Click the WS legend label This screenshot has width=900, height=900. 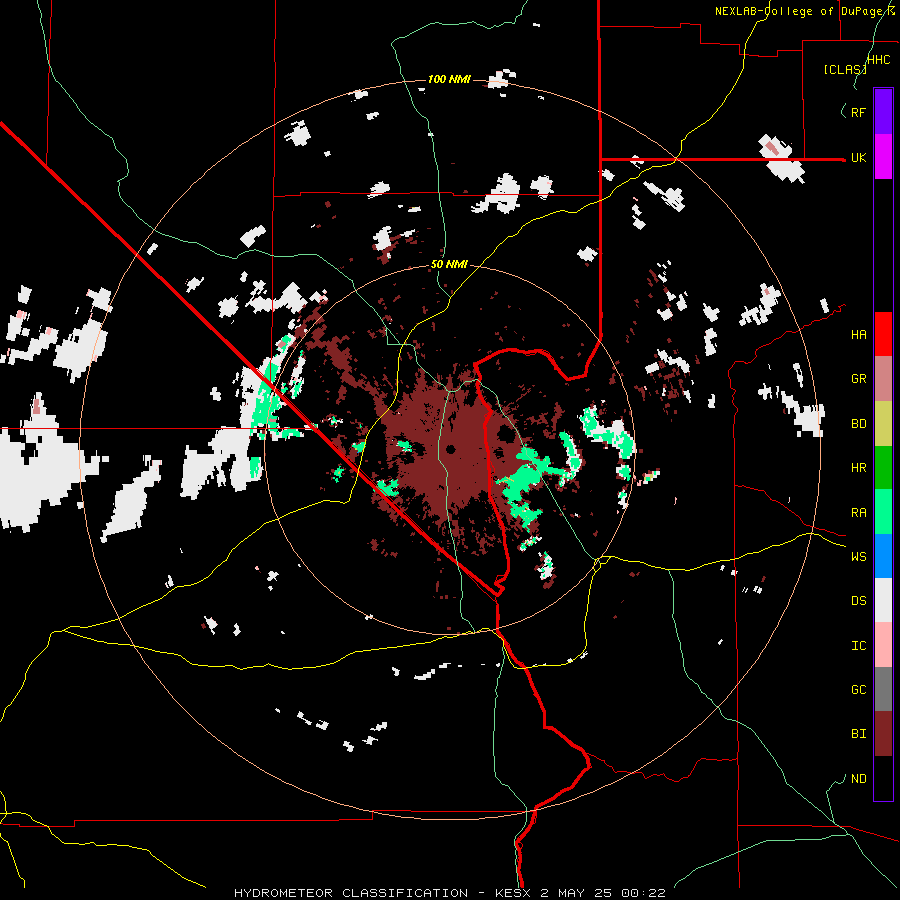(x=858, y=557)
